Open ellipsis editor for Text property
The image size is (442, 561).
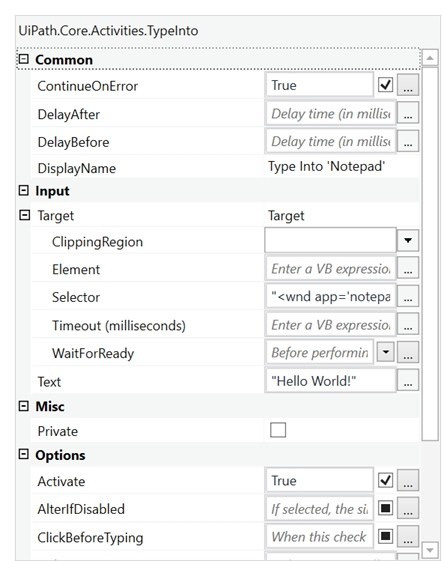(408, 381)
